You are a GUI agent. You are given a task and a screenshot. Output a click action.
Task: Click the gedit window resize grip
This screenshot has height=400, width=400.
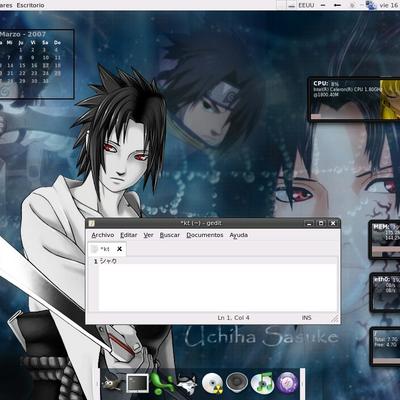pyautogui.click(x=335, y=318)
